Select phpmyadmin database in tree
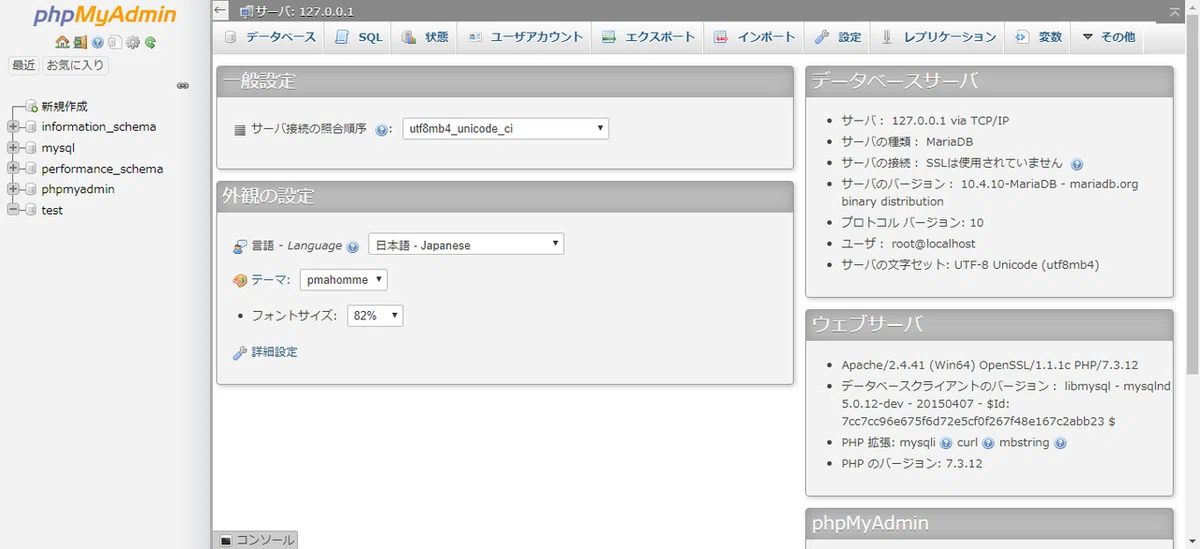The width and height of the screenshot is (1200, 549). coord(78,189)
